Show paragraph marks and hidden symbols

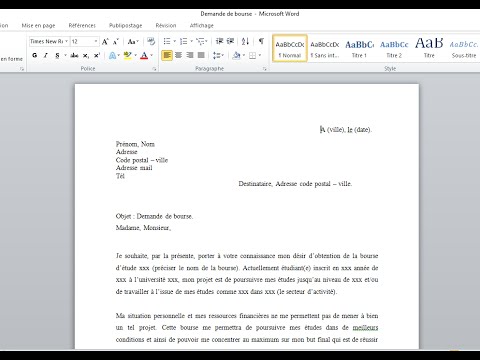[261, 41]
